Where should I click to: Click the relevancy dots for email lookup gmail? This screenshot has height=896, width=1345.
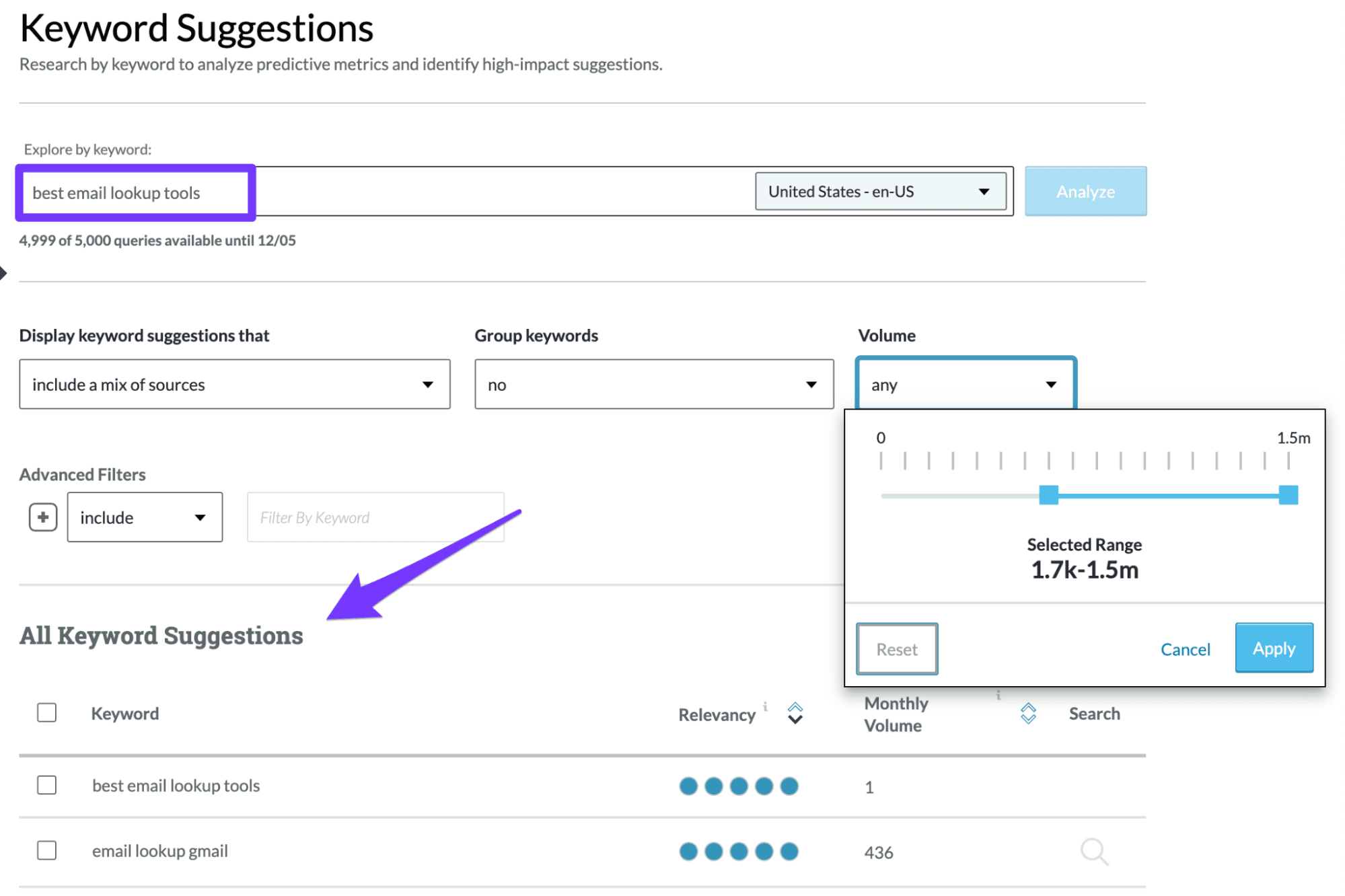[738, 851]
